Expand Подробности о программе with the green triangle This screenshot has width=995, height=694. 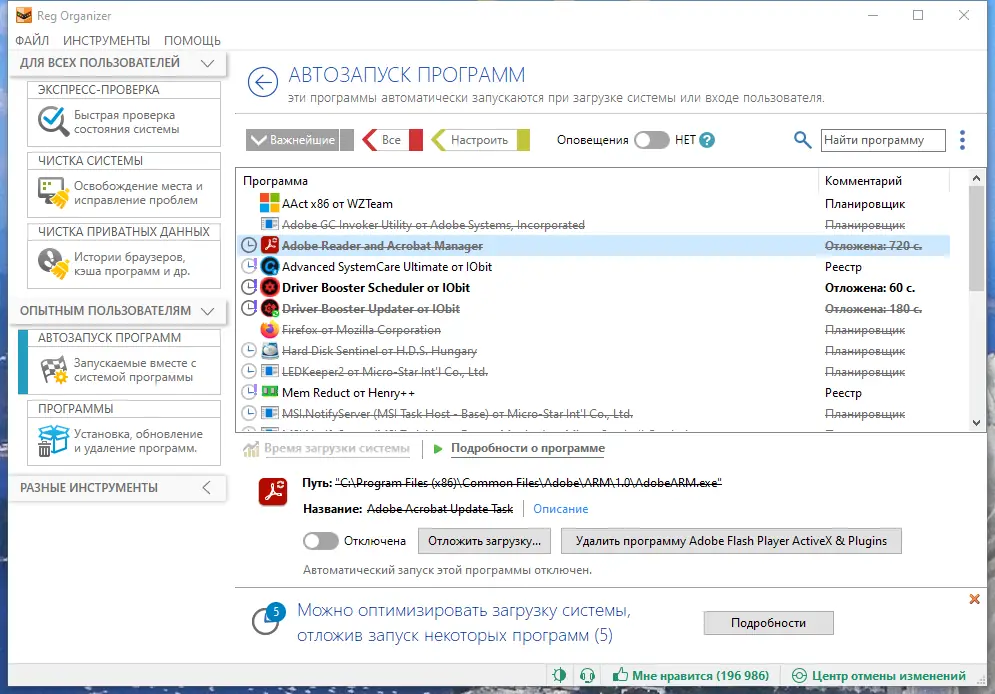pos(438,448)
